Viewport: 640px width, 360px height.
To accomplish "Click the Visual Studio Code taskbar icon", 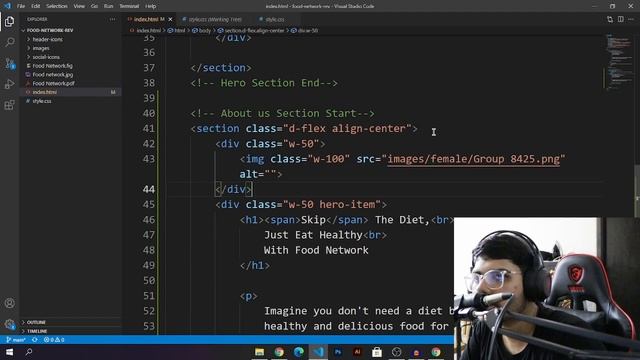I will (x=318, y=352).
